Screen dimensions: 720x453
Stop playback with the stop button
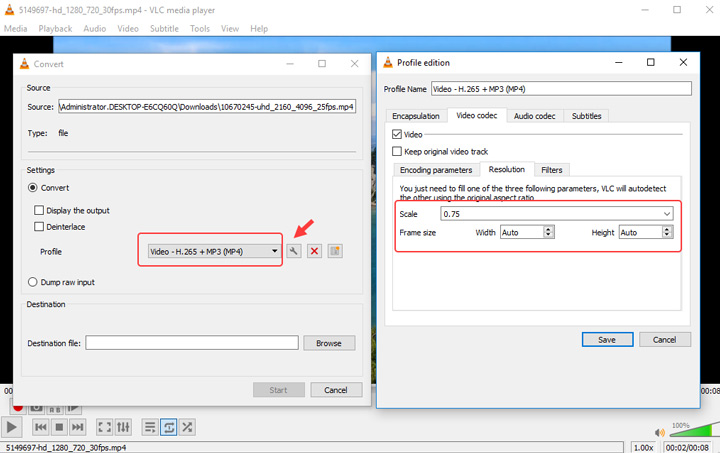pos(59,427)
